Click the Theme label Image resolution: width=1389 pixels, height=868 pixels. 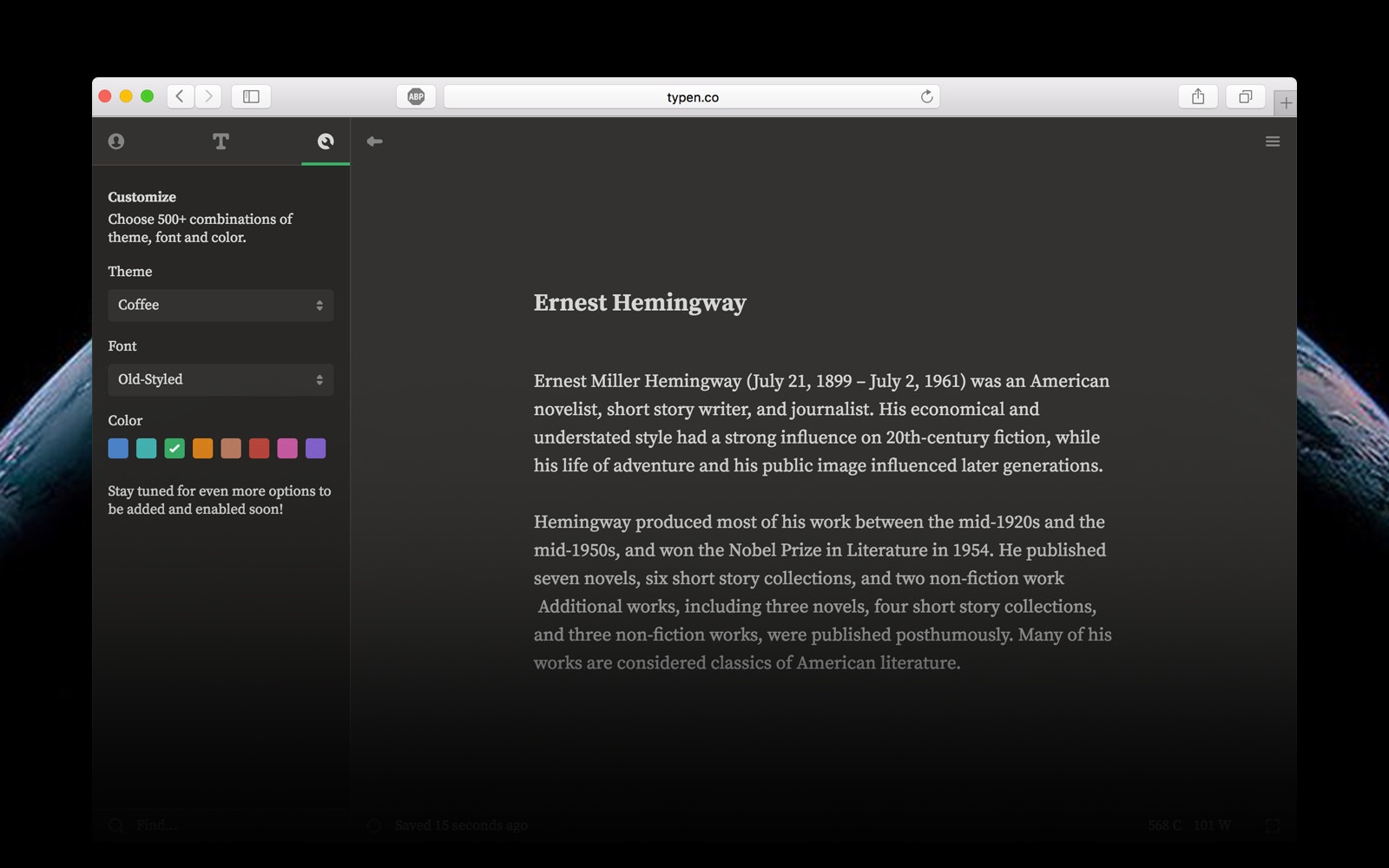[x=130, y=272]
